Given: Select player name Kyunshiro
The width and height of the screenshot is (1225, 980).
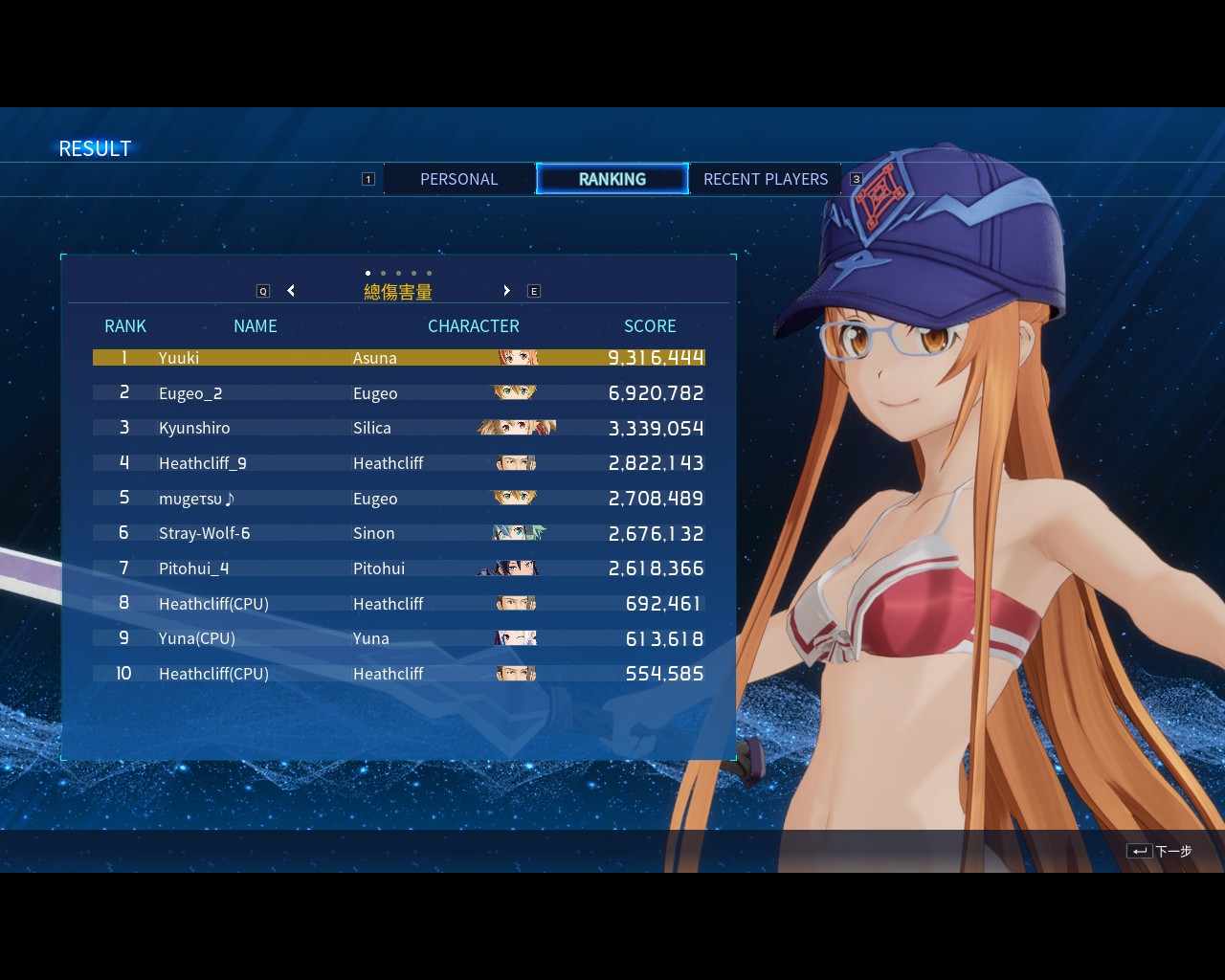Looking at the screenshot, I should point(194,428).
